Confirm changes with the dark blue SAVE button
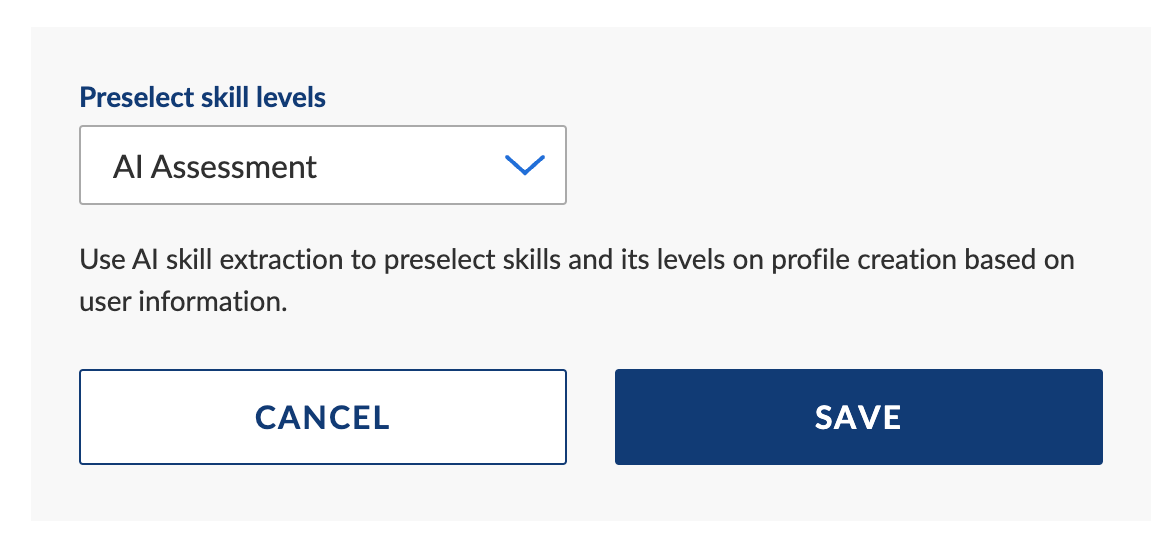Viewport: 1170px width, 540px height. click(858, 417)
